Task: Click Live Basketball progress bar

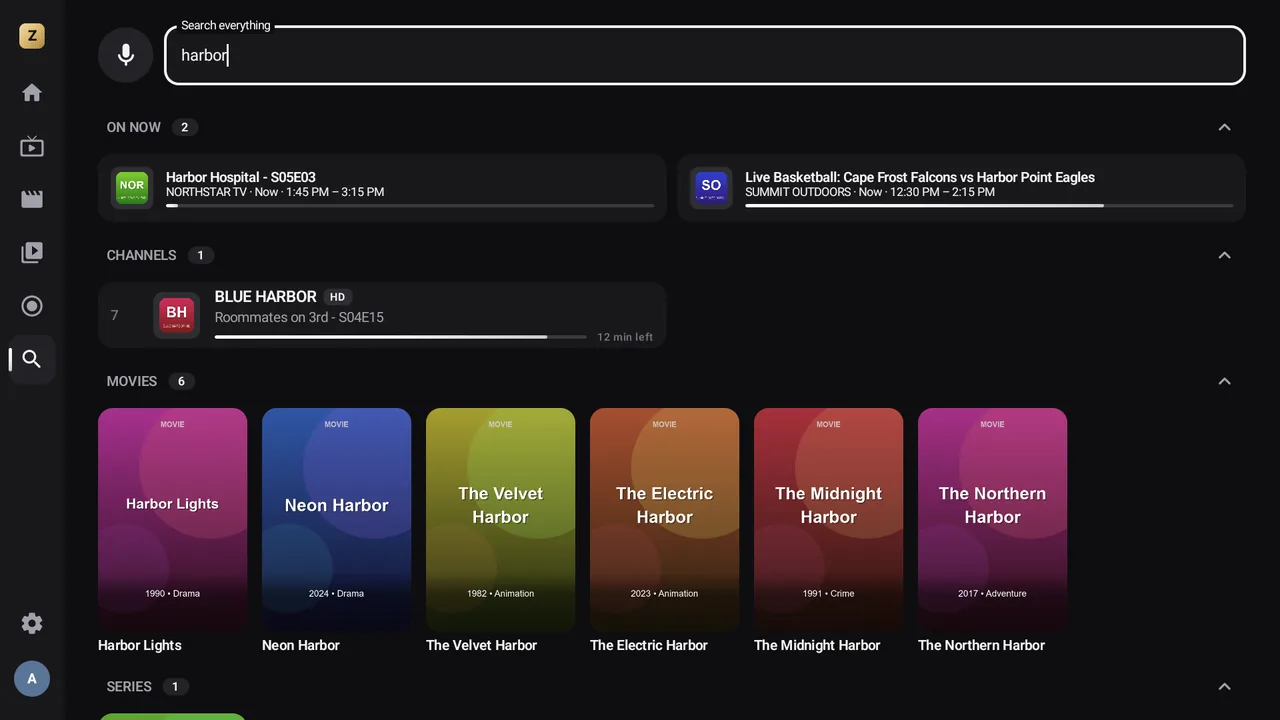Action: (989, 206)
